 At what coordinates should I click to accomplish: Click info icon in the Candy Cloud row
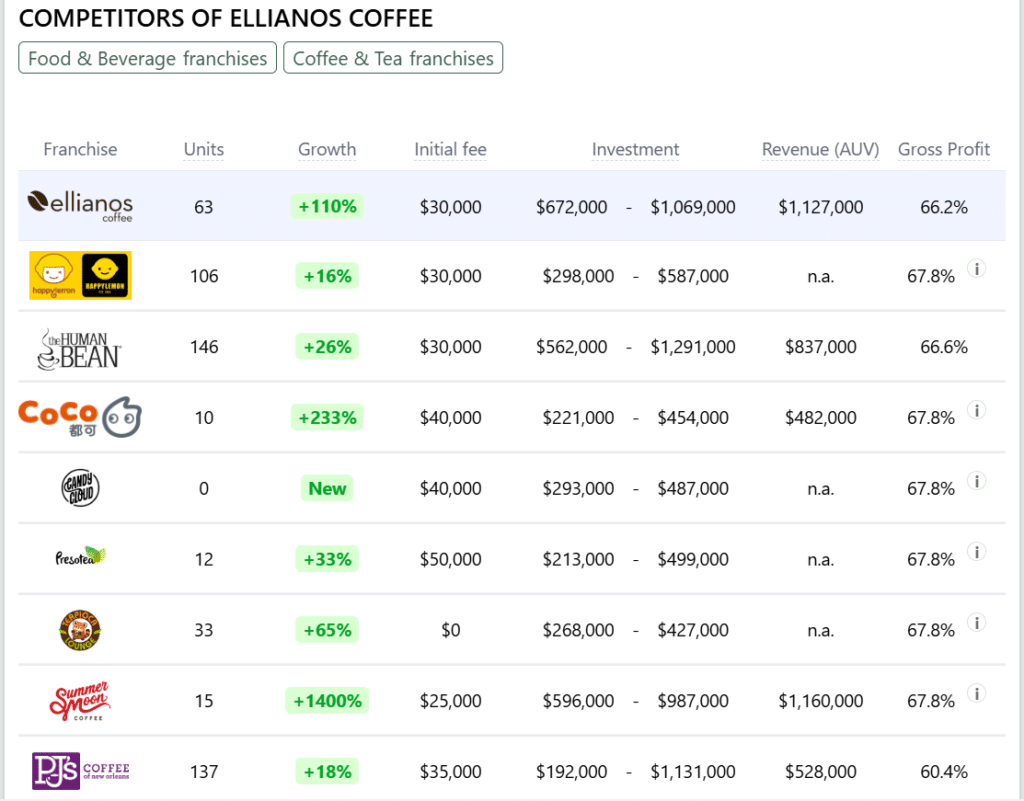coord(976,481)
